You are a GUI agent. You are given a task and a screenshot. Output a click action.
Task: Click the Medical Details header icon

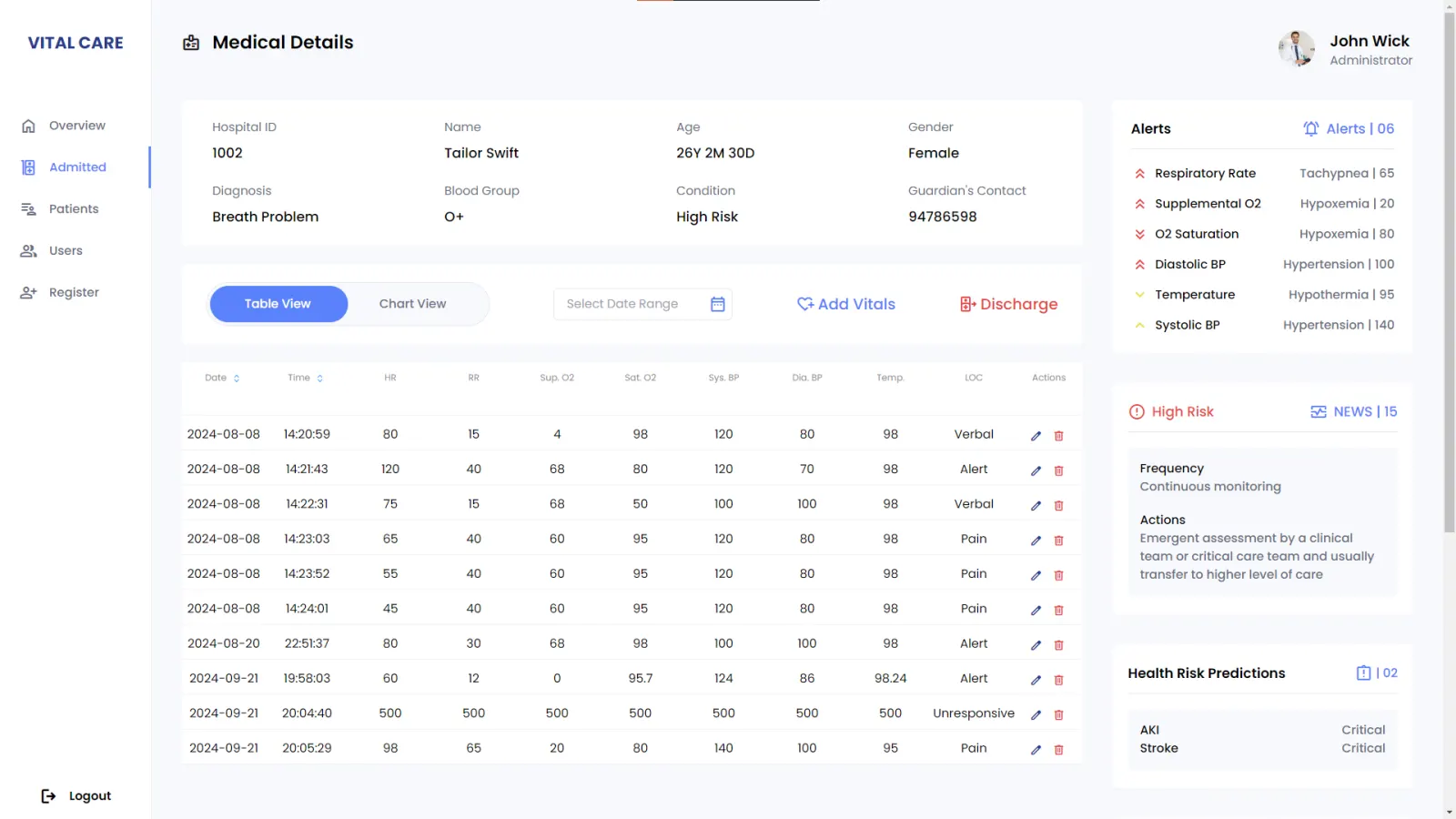191,43
